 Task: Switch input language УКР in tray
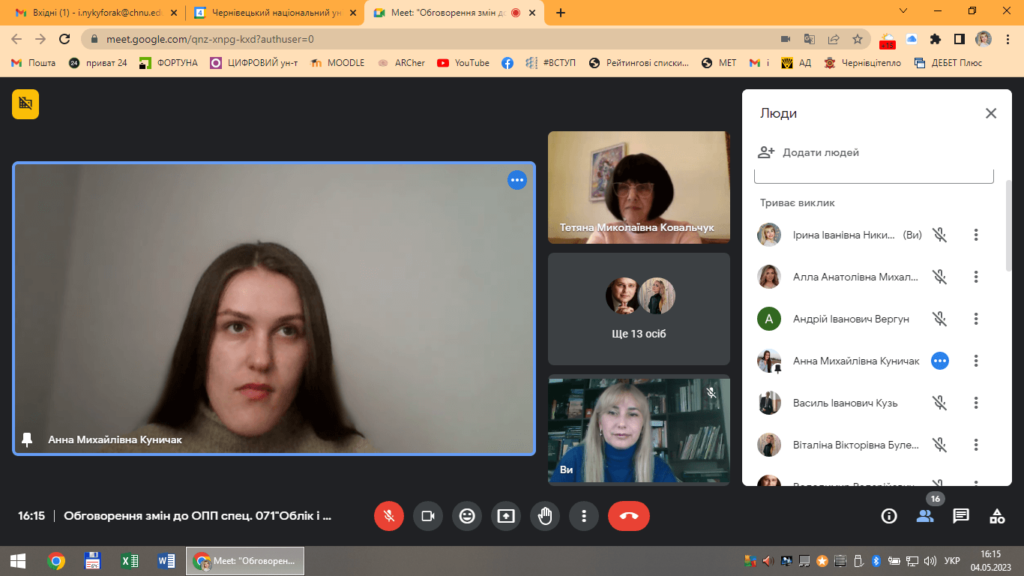click(952, 561)
